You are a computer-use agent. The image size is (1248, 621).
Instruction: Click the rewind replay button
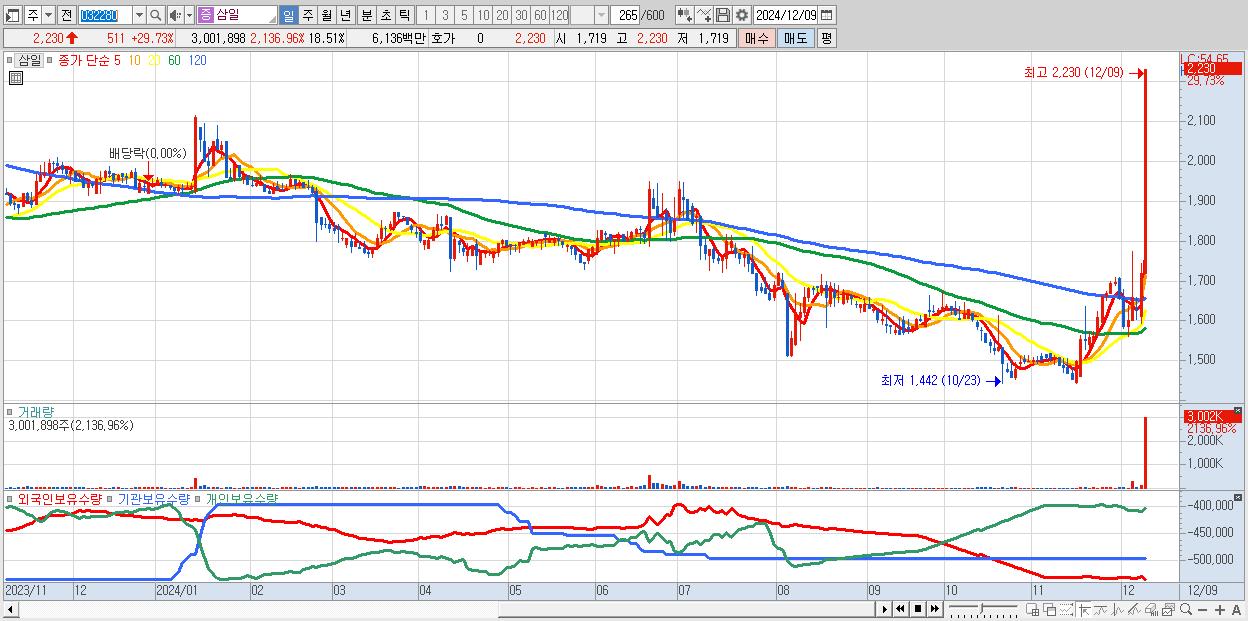click(x=900, y=608)
